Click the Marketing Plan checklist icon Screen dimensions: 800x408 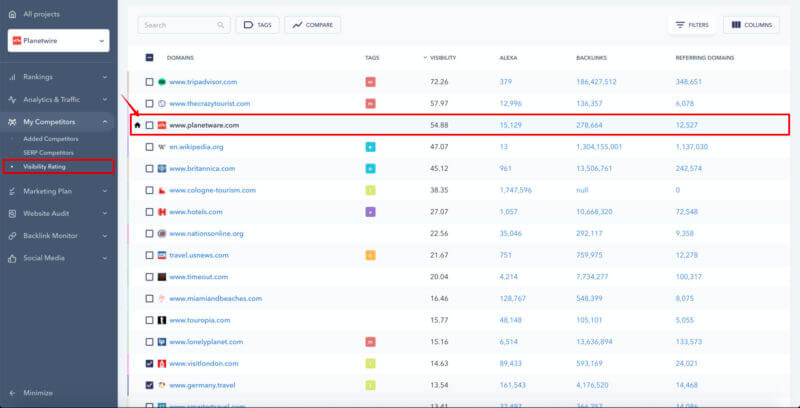pyautogui.click(x=13, y=191)
